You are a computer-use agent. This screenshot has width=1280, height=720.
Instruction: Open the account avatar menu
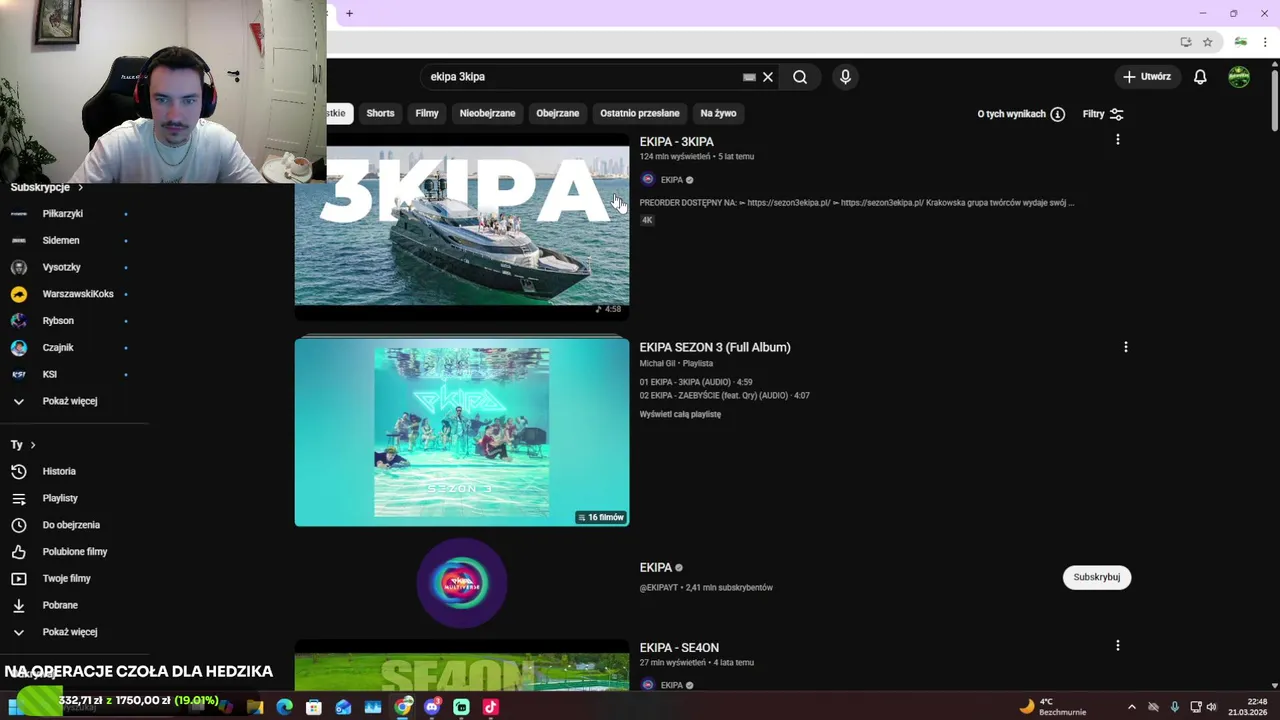click(1239, 77)
